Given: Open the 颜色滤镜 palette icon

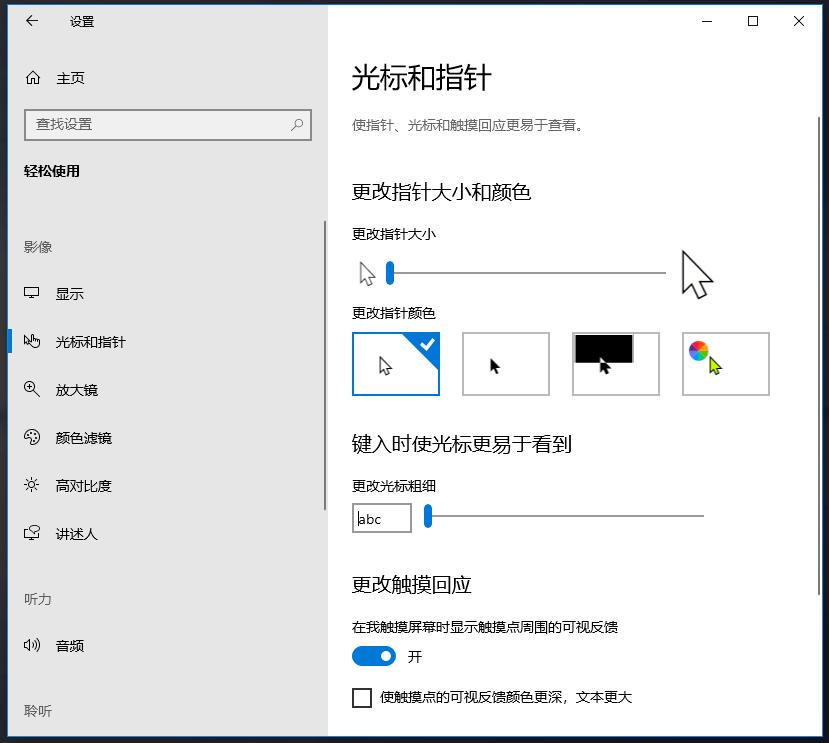Looking at the screenshot, I should [32, 438].
